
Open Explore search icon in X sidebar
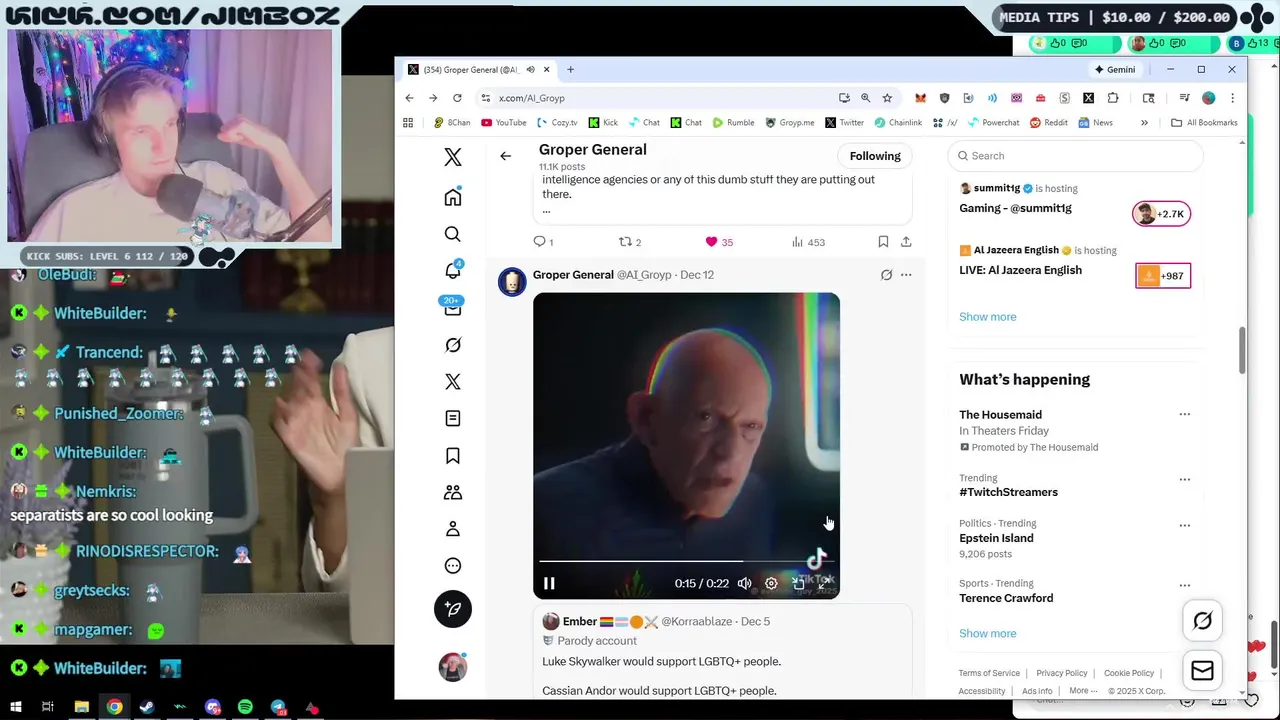453,234
